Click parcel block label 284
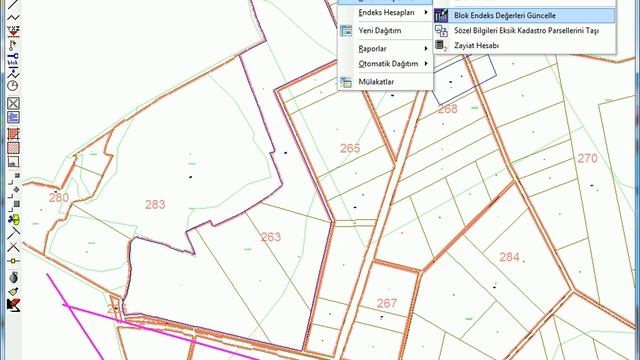The height and width of the screenshot is (360, 640). coord(509,257)
